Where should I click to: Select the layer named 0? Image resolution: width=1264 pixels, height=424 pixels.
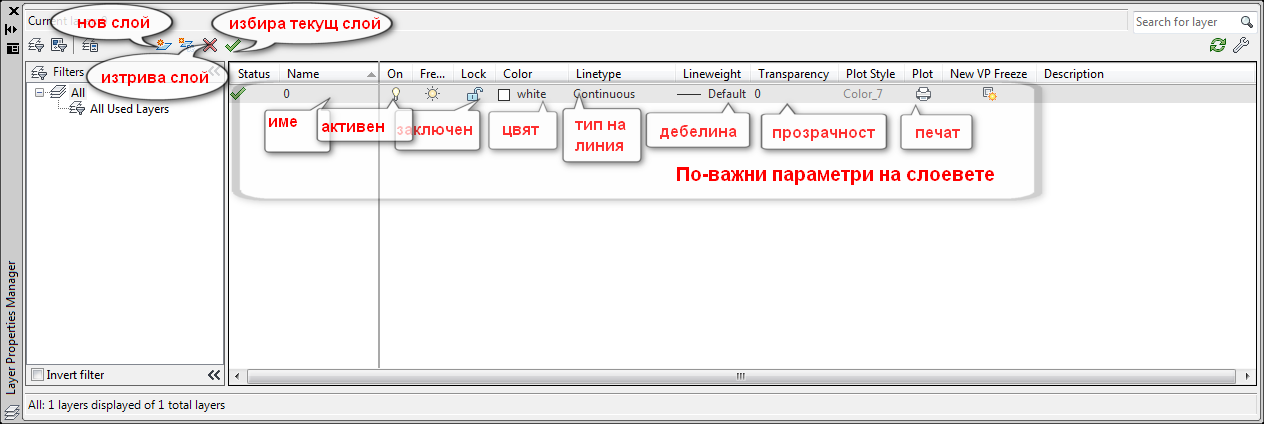pos(286,93)
